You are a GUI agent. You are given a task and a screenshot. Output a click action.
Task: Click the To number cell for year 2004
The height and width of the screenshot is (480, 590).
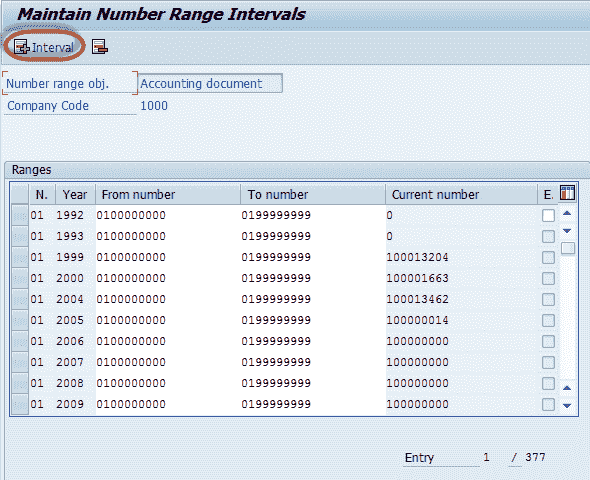pos(313,300)
